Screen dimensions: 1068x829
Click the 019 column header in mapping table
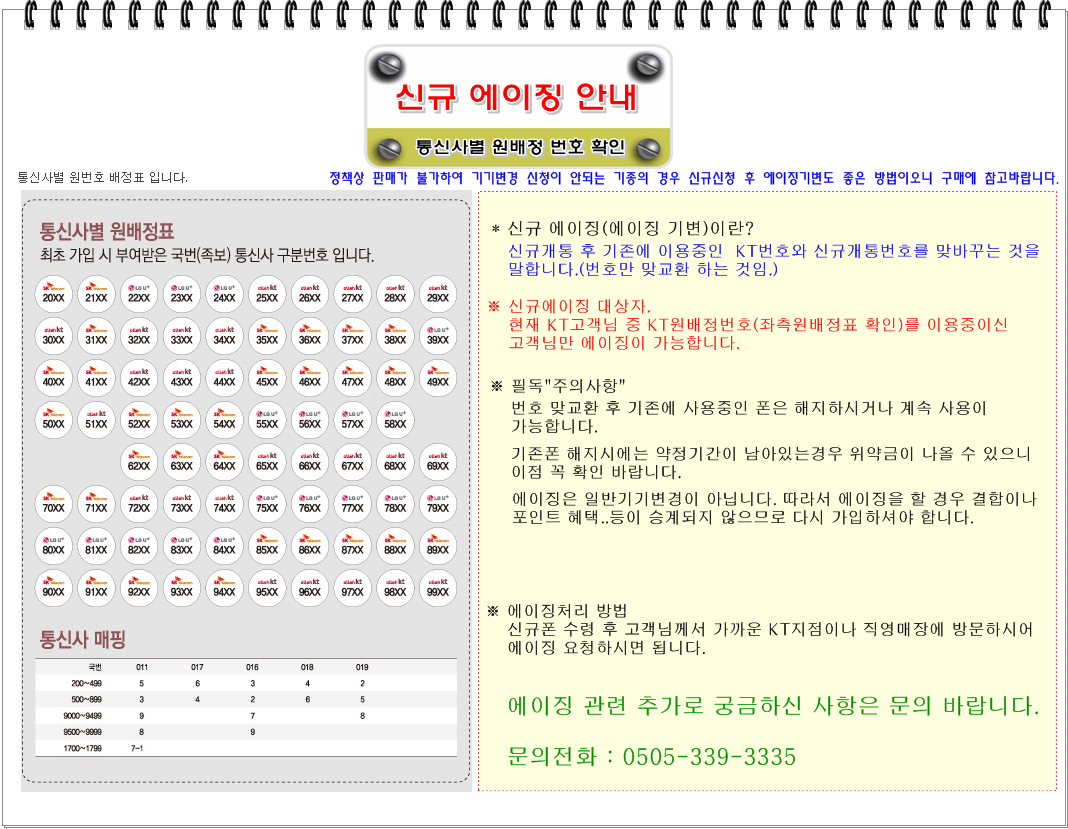[x=362, y=666]
